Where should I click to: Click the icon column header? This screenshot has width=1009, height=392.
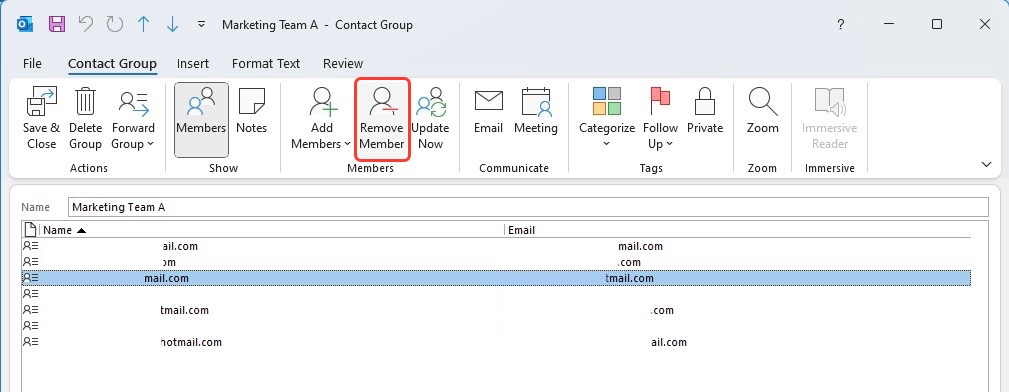point(30,230)
